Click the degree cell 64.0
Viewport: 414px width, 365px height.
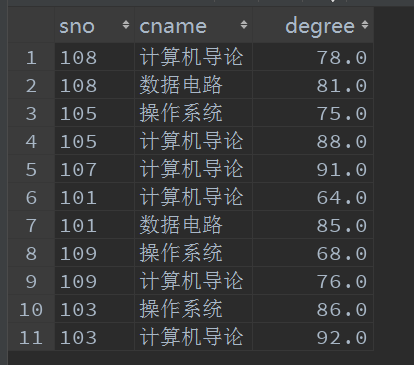click(313, 197)
